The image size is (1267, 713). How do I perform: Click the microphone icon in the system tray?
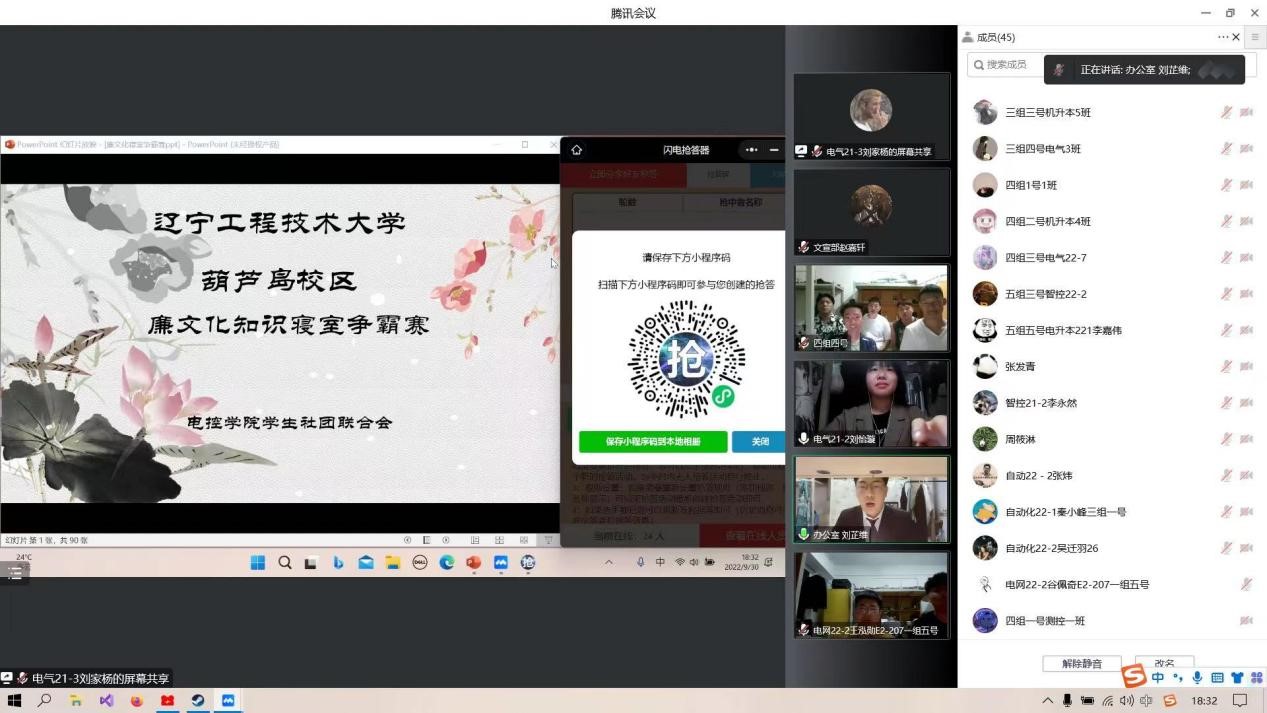1068,701
